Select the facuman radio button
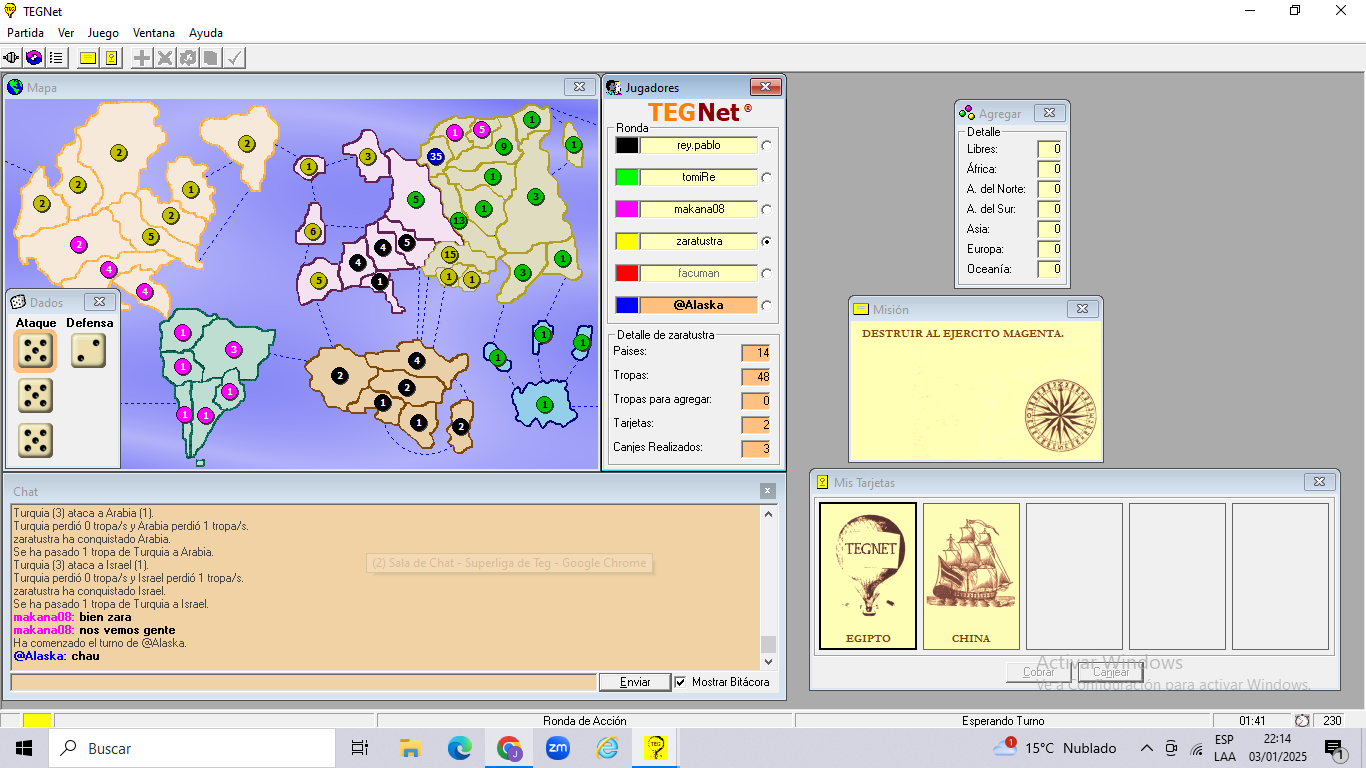1366x768 pixels. click(767, 273)
